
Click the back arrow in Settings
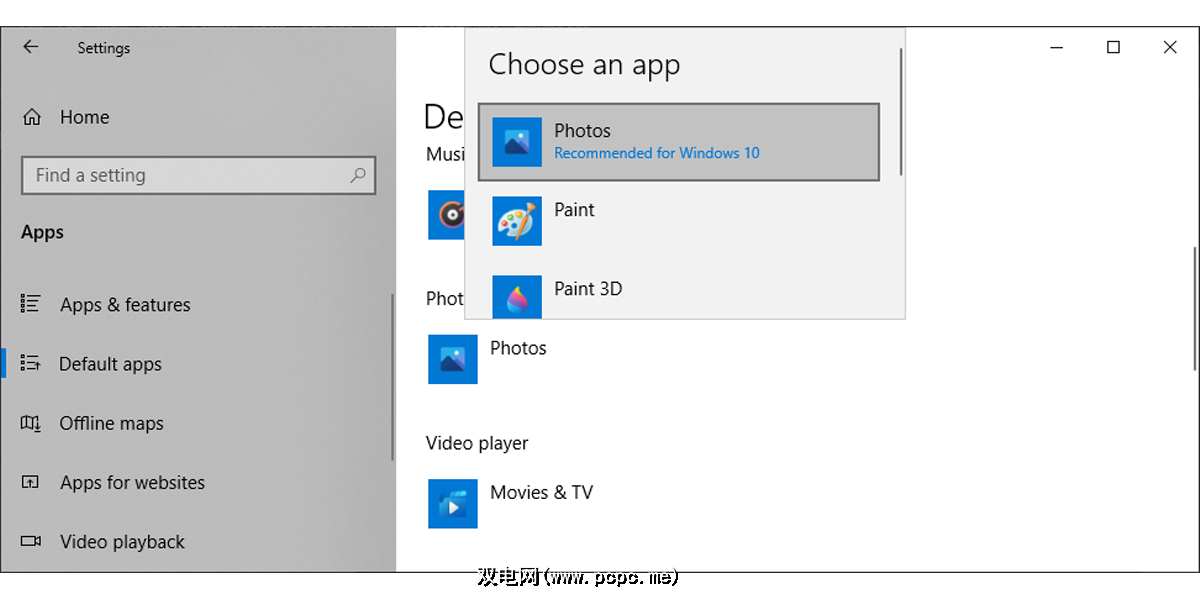coord(31,47)
